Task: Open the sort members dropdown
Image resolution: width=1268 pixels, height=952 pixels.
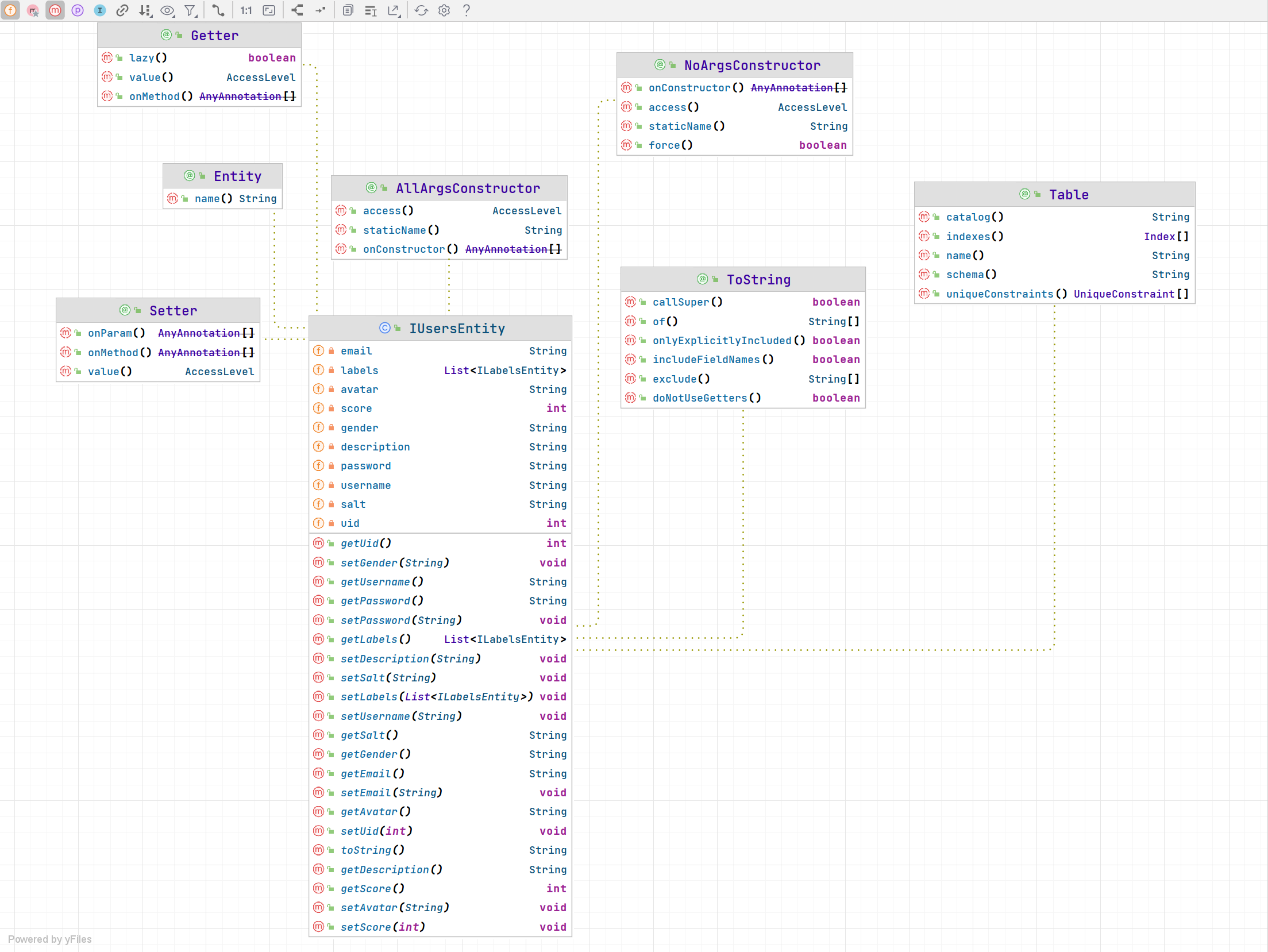Action: click(x=145, y=10)
